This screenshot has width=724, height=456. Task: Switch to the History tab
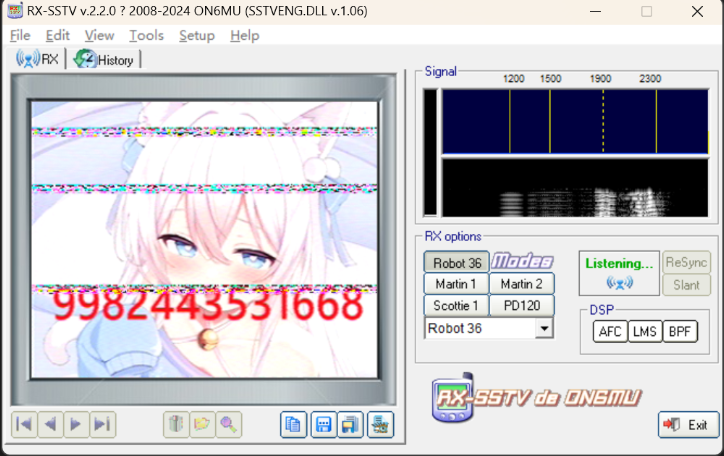pos(104,60)
